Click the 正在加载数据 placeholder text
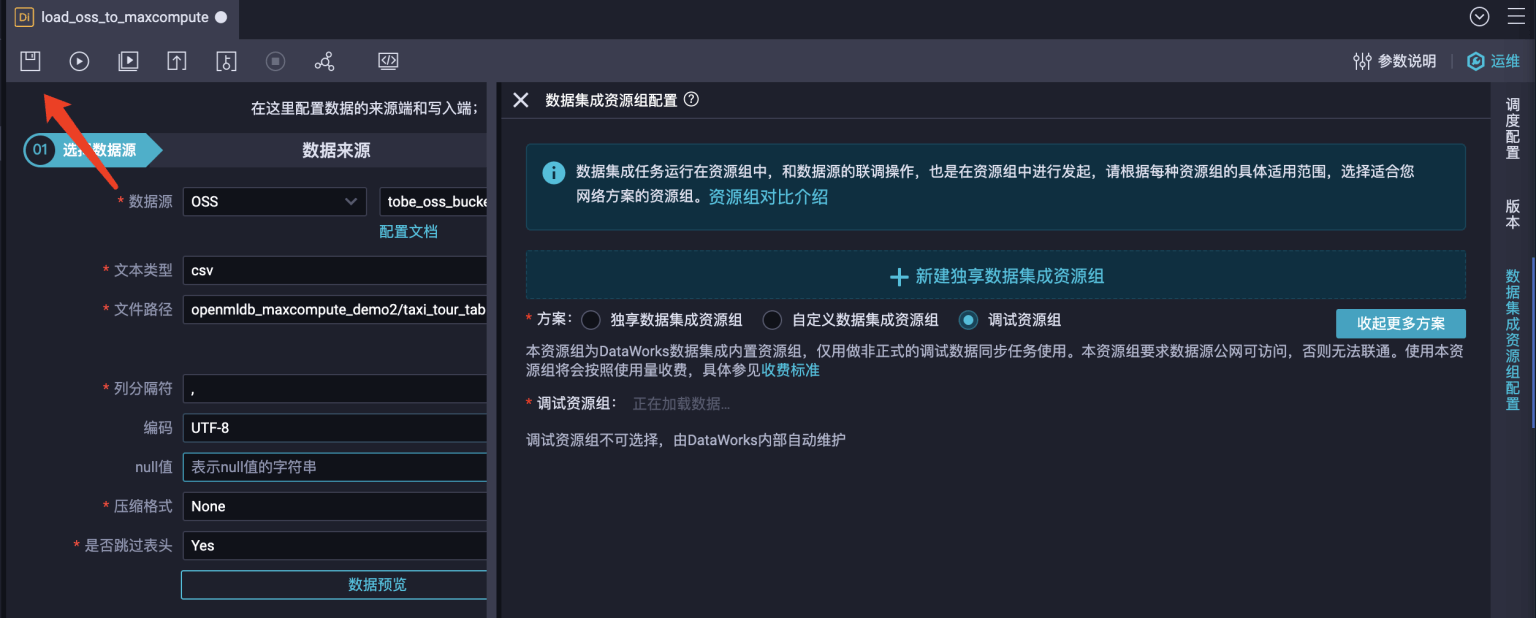 click(x=681, y=404)
